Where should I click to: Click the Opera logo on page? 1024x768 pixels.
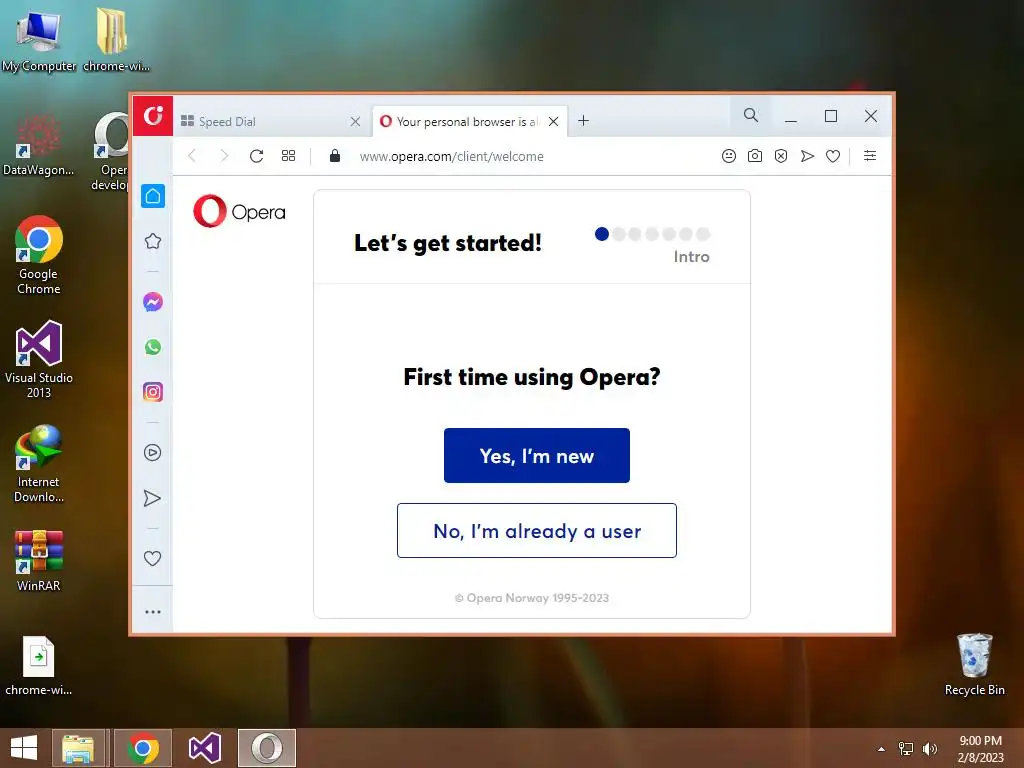point(239,211)
